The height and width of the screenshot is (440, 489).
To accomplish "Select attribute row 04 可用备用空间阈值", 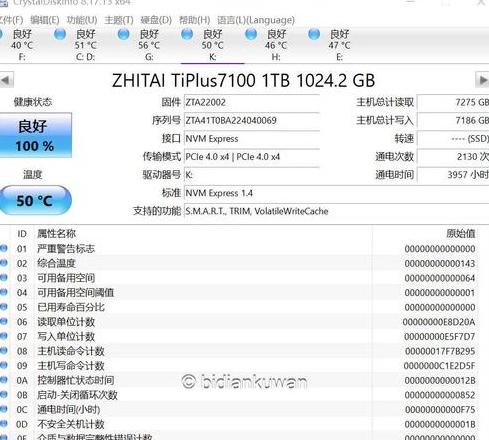I will [239, 293].
